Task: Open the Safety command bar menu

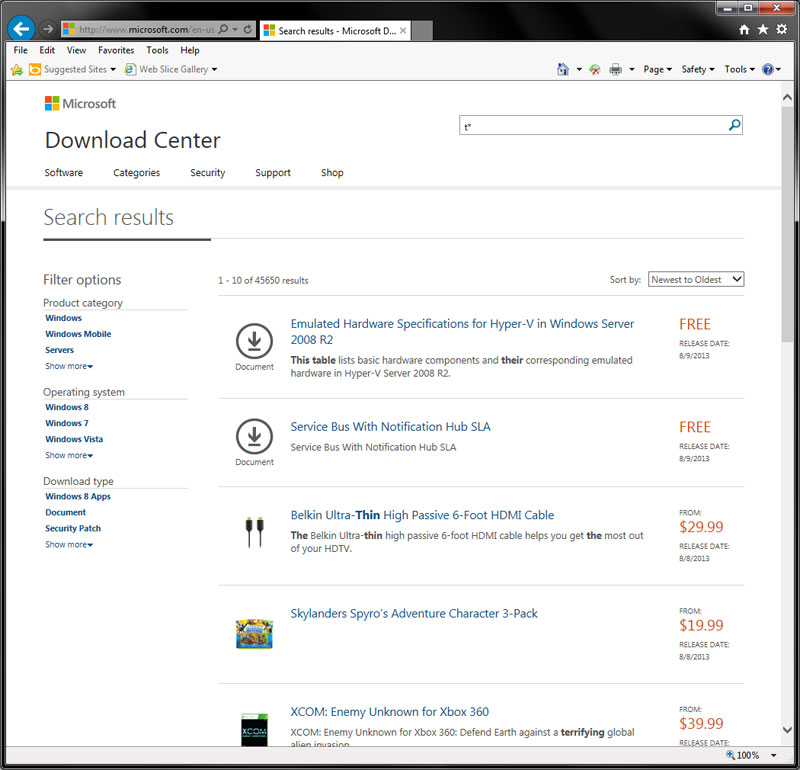Action: (697, 69)
